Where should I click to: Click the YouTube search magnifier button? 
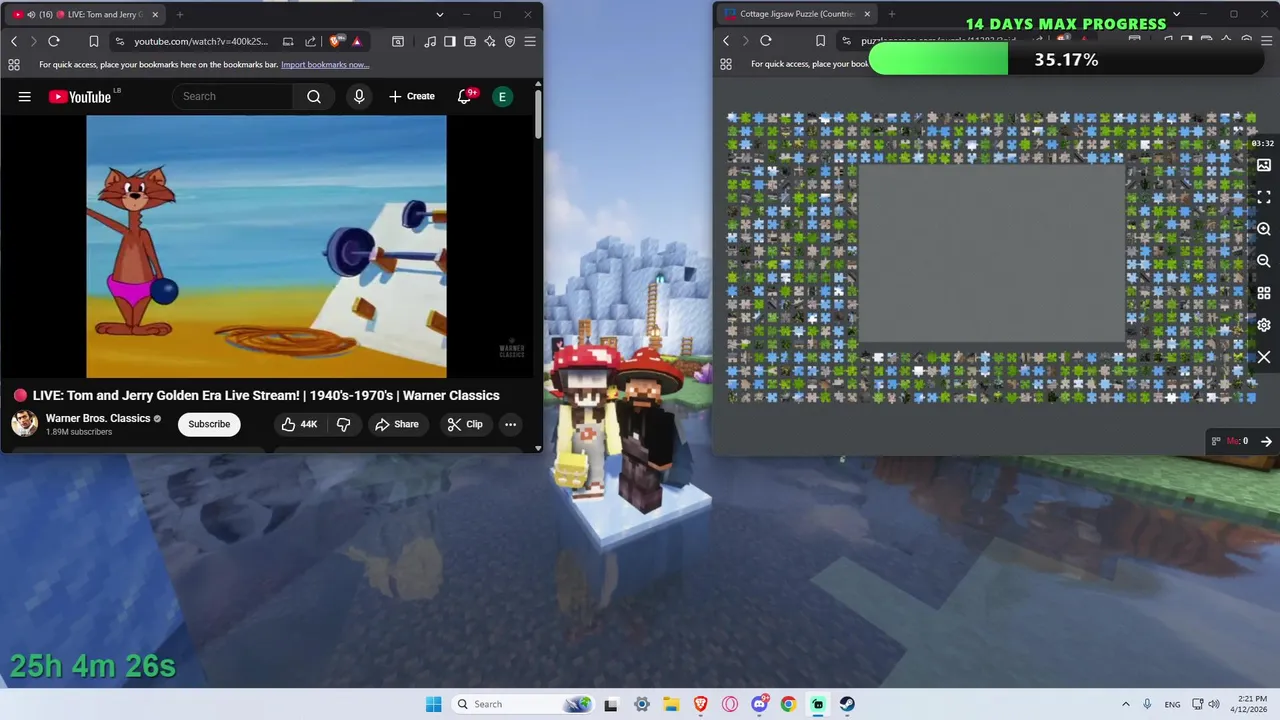tap(314, 96)
